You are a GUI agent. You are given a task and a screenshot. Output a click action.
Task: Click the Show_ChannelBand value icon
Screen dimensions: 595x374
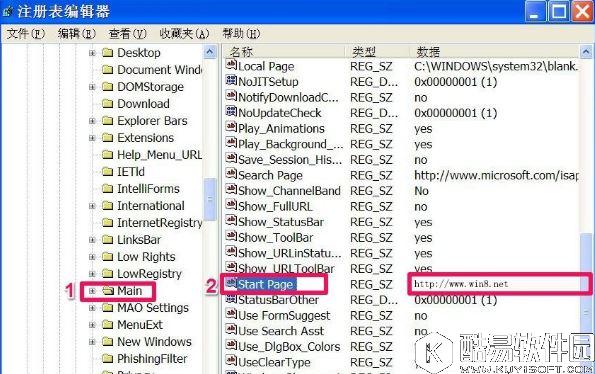pyautogui.click(x=231, y=189)
